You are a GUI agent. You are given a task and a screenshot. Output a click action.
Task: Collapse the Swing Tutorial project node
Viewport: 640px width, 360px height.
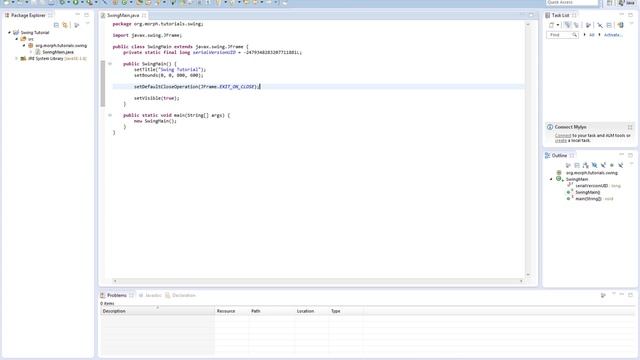click(9, 32)
